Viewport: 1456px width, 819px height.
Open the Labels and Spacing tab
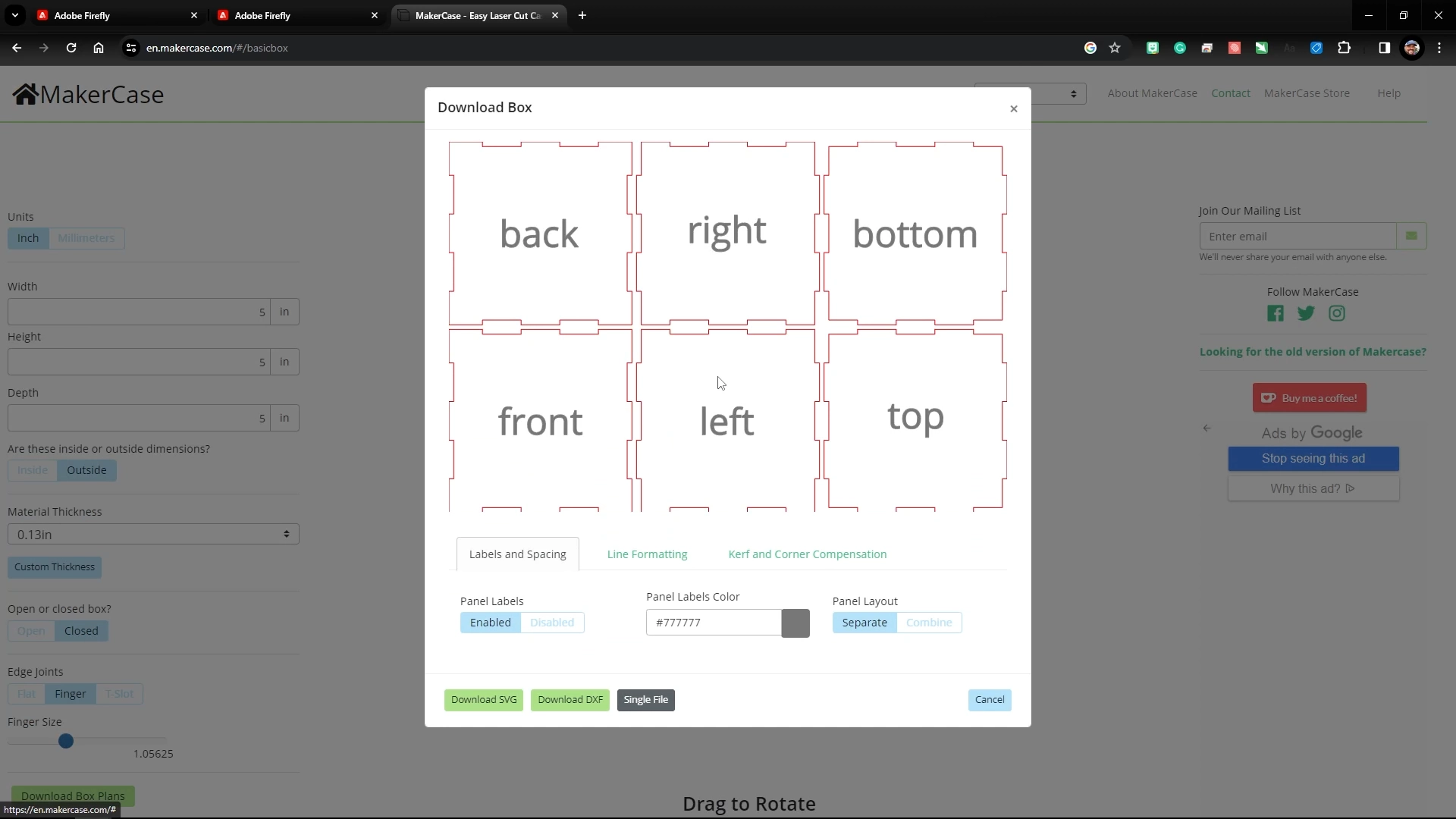click(518, 554)
